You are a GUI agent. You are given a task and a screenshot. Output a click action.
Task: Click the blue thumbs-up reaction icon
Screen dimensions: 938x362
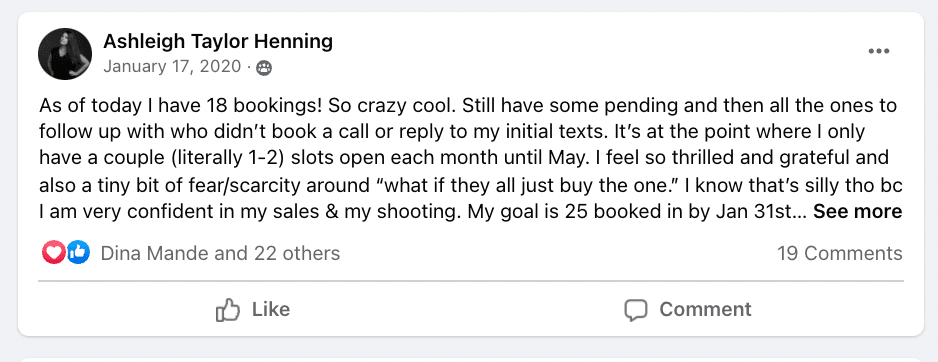pos(78,253)
